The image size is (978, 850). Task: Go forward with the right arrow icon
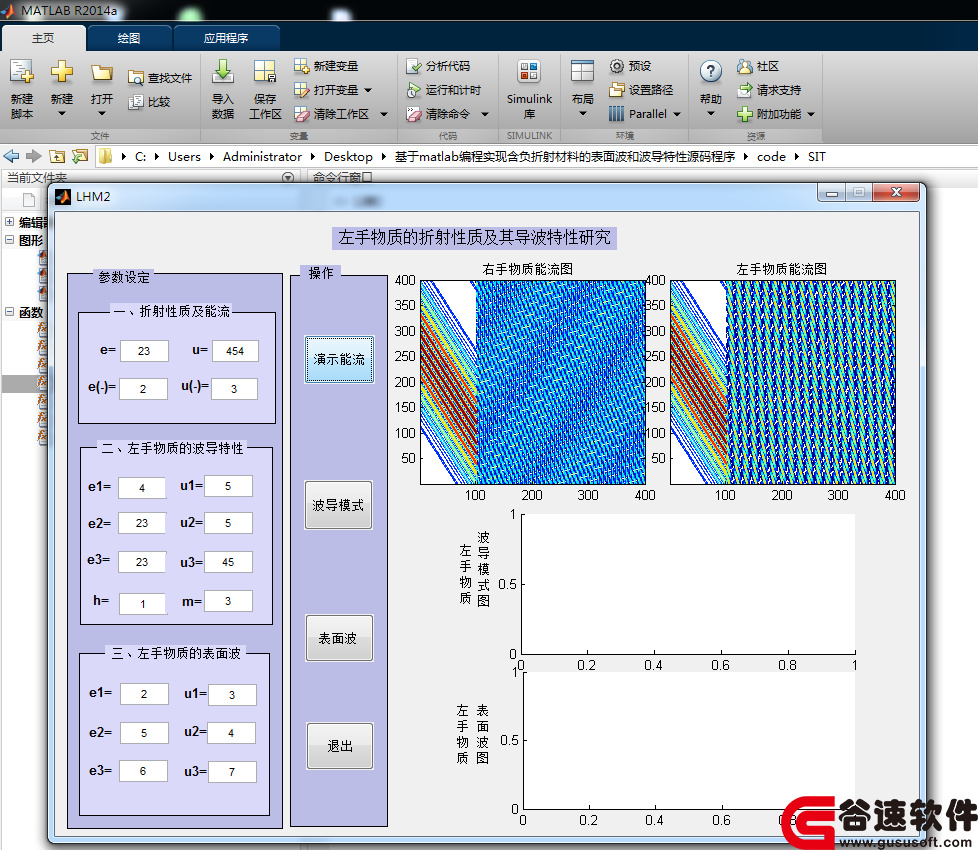34,156
